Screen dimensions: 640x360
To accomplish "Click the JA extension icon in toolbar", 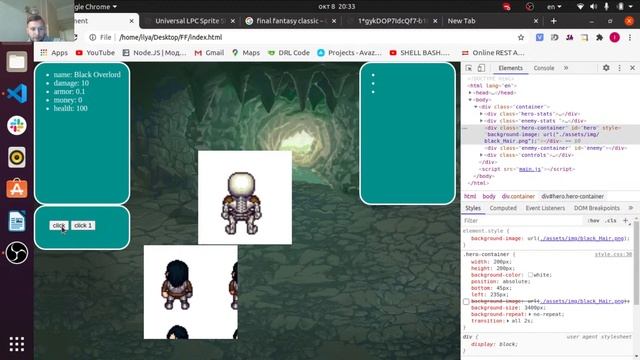I will pyautogui.click(x=569, y=38).
